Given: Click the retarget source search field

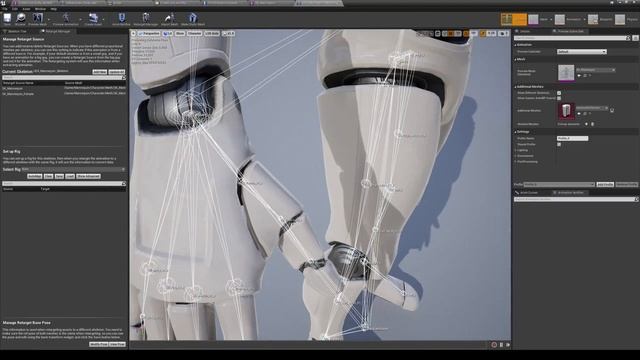Looking at the screenshot, I should pos(64,78).
